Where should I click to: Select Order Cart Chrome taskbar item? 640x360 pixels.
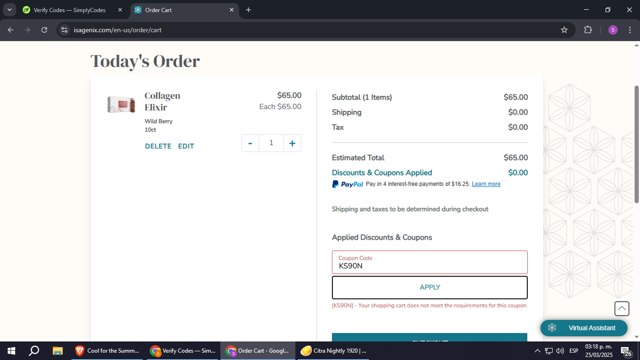coord(258,351)
